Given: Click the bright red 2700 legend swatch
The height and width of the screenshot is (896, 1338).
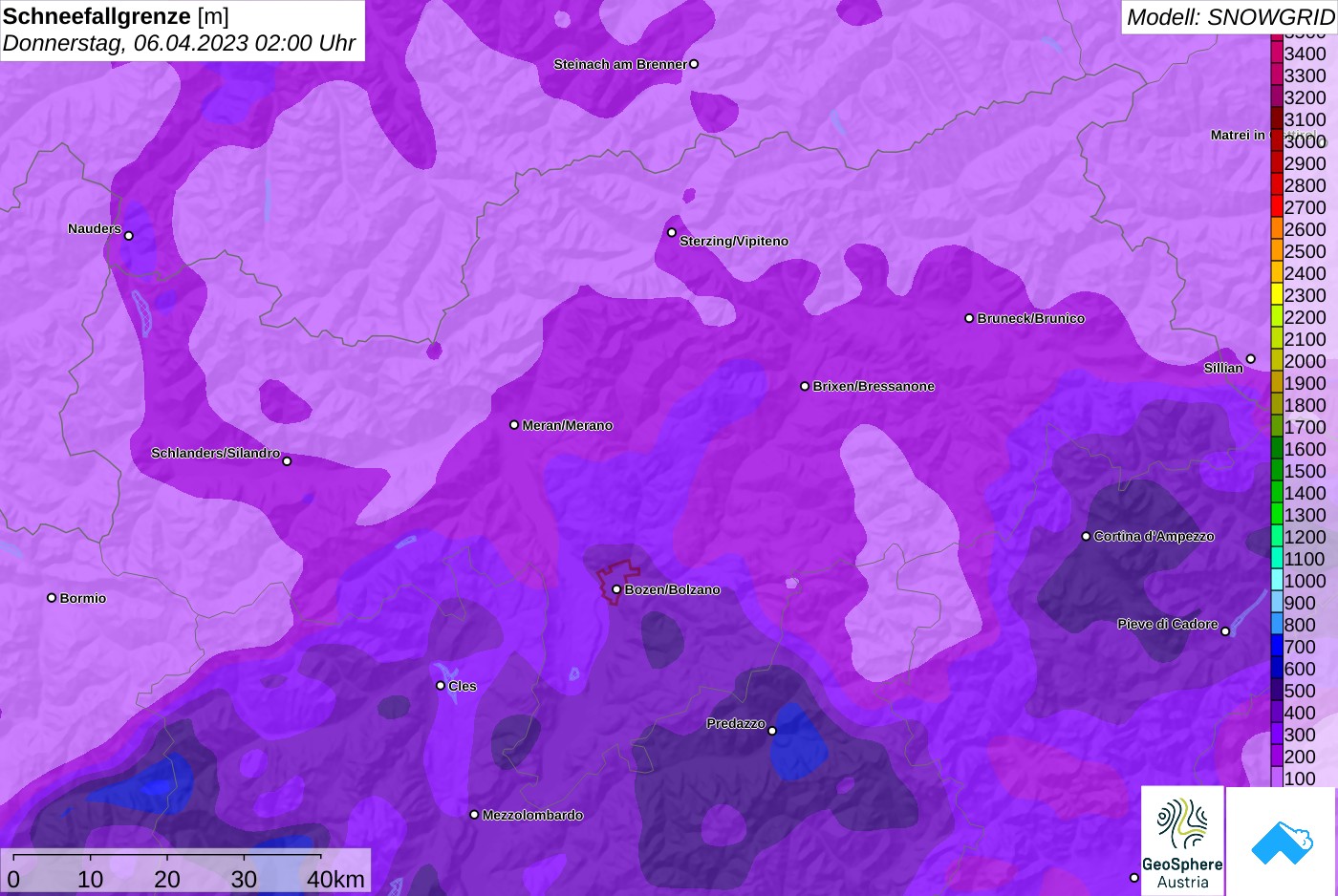Looking at the screenshot, I should (x=1277, y=206).
